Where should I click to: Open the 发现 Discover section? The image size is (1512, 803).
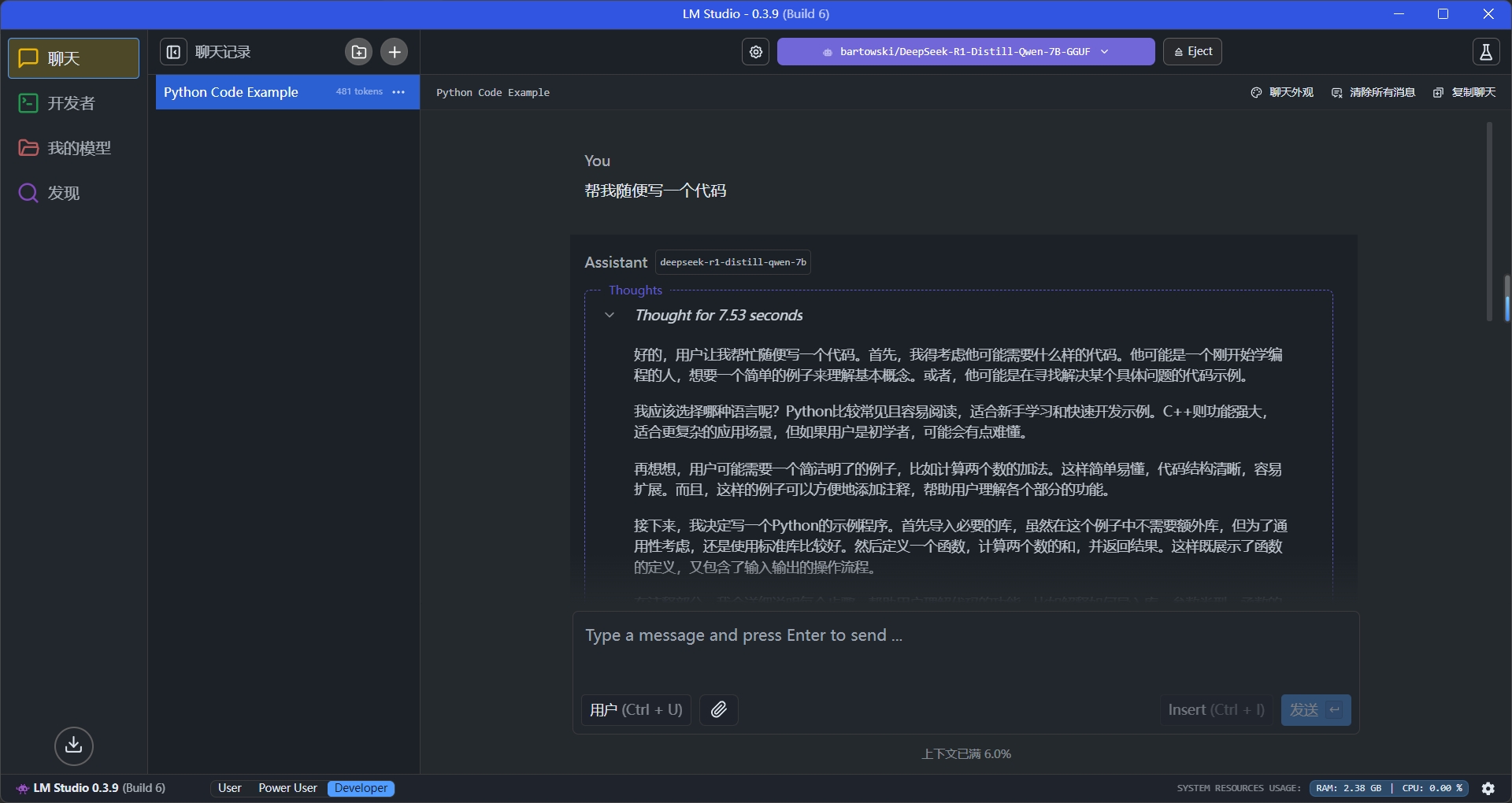tap(73, 193)
